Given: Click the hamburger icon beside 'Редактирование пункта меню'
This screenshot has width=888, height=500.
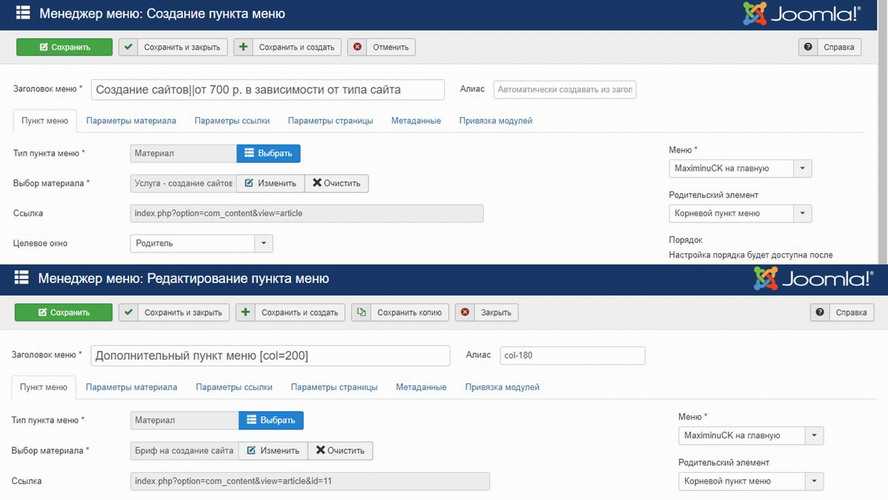Looking at the screenshot, I should pyautogui.click(x=22, y=278).
